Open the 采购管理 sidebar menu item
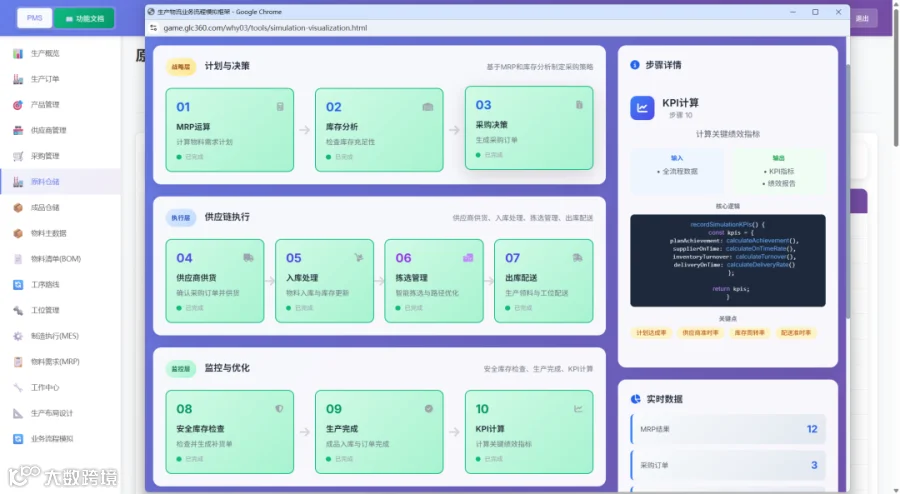The image size is (900, 494). (x=60, y=156)
